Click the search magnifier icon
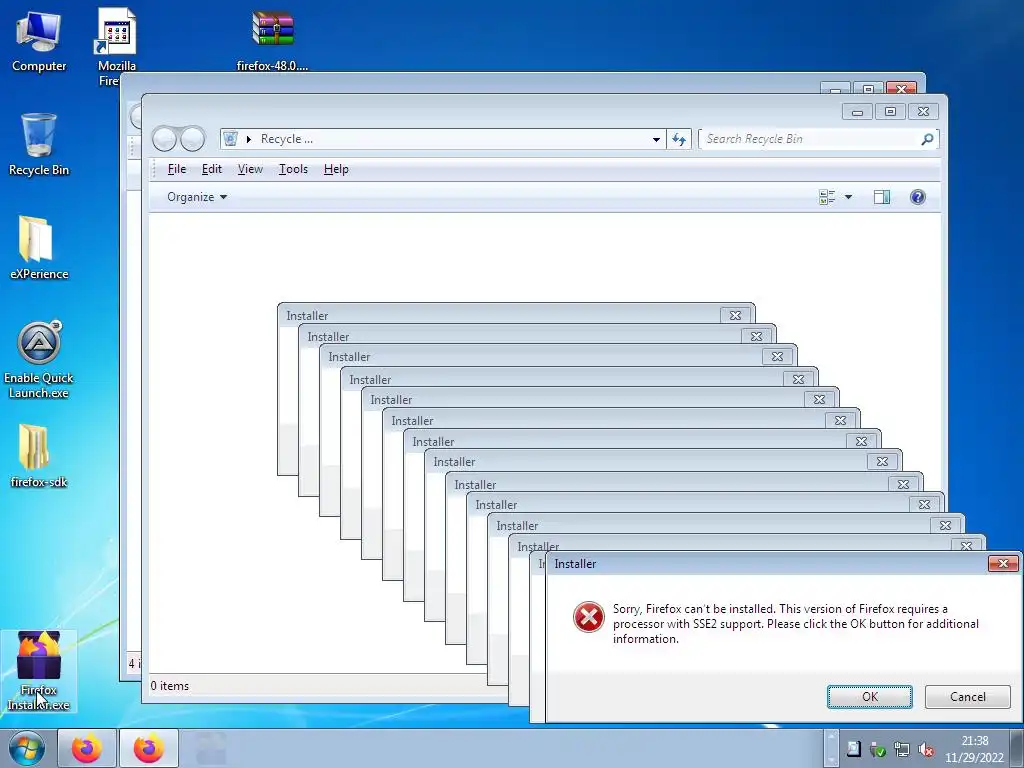This screenshot has height=768, width=1024. coord(927,139)
